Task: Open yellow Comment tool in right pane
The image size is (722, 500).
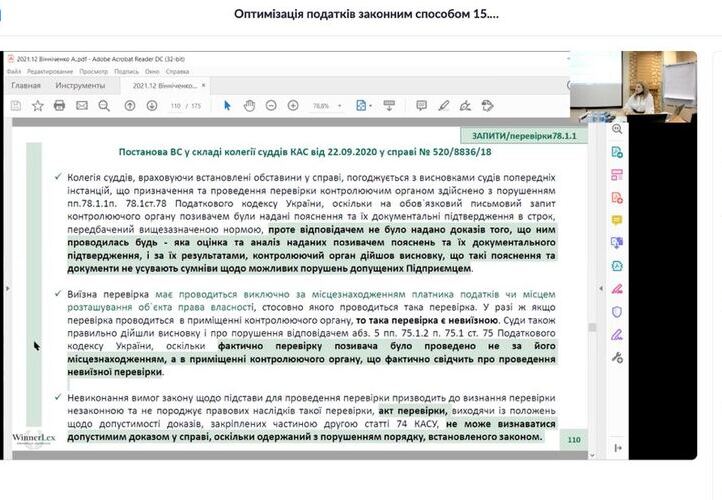Action: point(617,221)
